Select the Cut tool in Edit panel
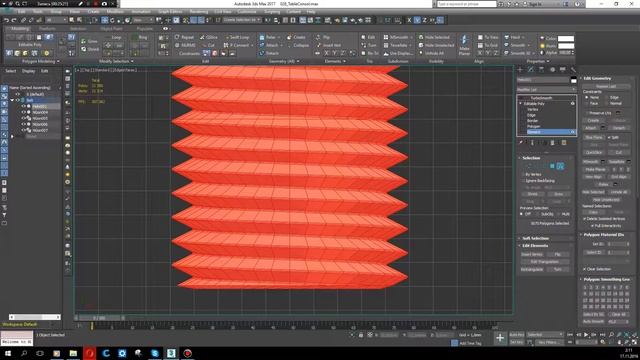The width and height of the screenshot is (640, 360). coord(208,45)
